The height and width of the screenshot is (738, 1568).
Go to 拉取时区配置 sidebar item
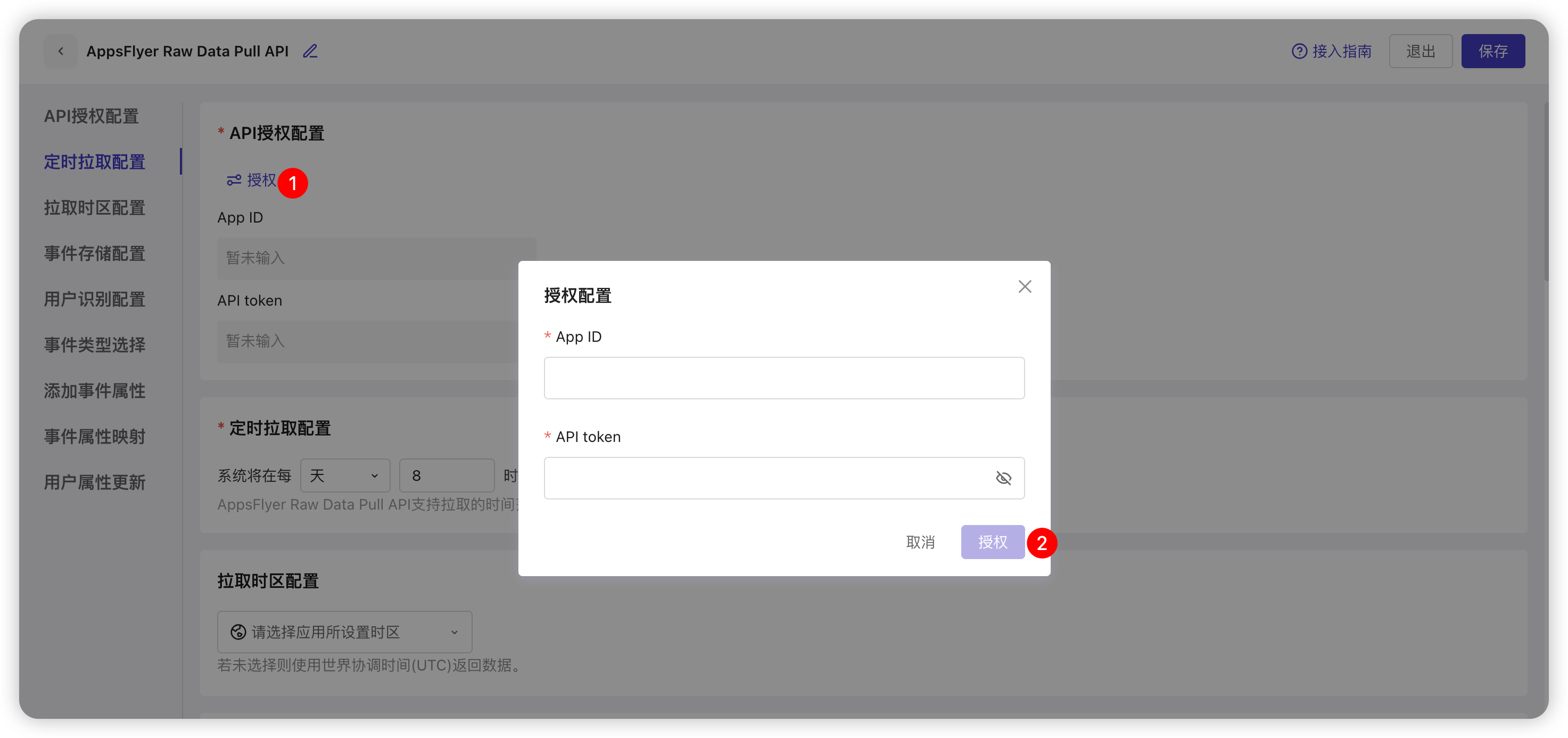(x=94, y=208)
